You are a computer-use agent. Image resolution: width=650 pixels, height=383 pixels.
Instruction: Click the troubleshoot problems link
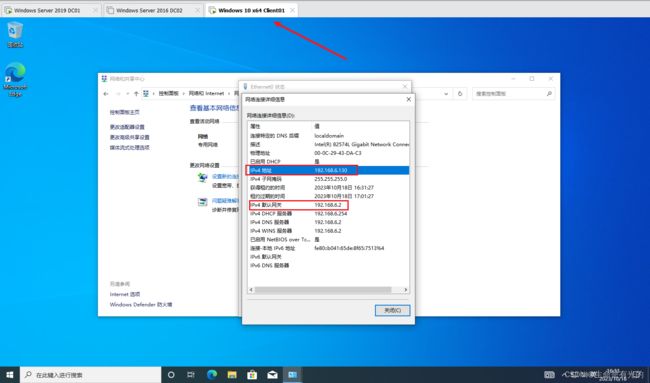226,201
